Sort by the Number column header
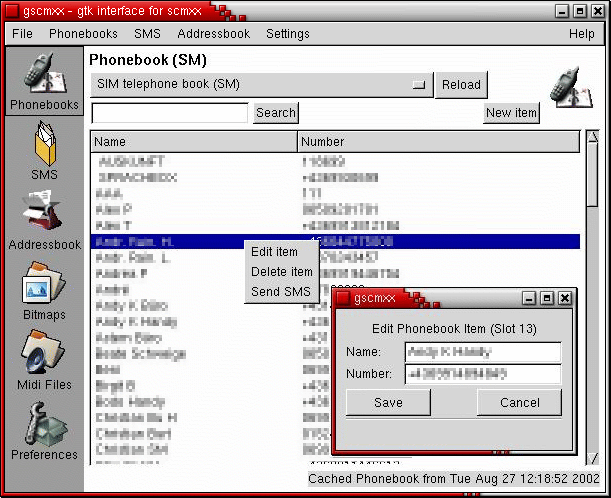 (439, 141)
